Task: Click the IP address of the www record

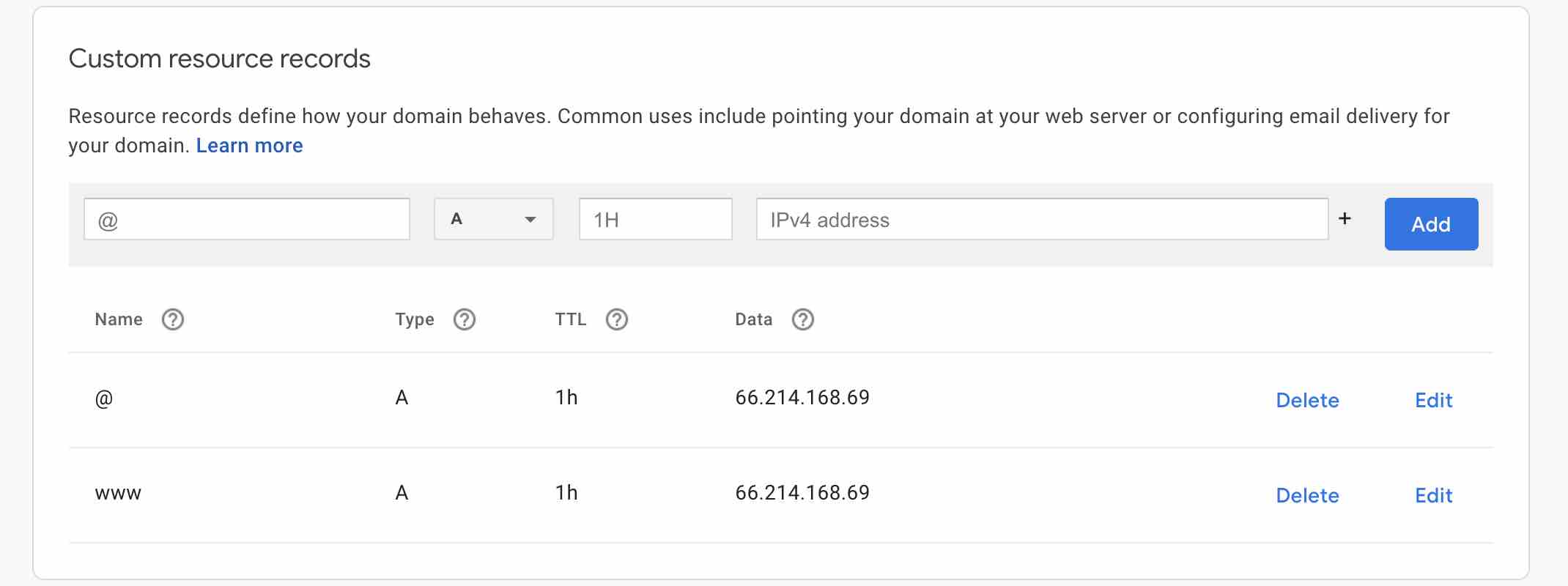Action: point(802,493)
